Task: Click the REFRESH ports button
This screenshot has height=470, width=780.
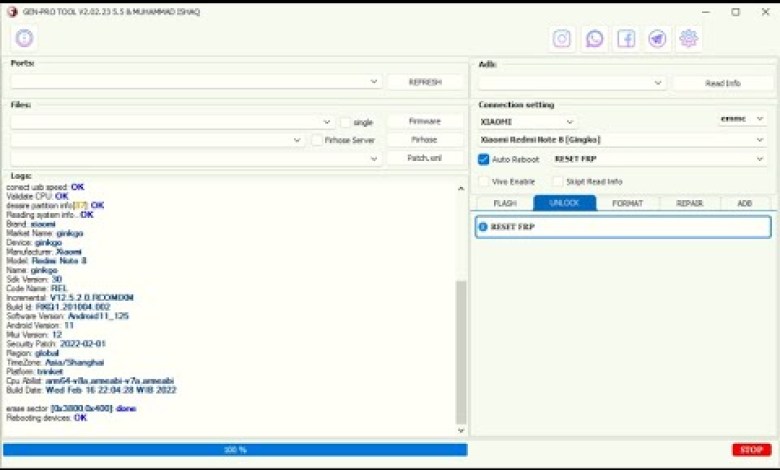Action: point(425,82)
